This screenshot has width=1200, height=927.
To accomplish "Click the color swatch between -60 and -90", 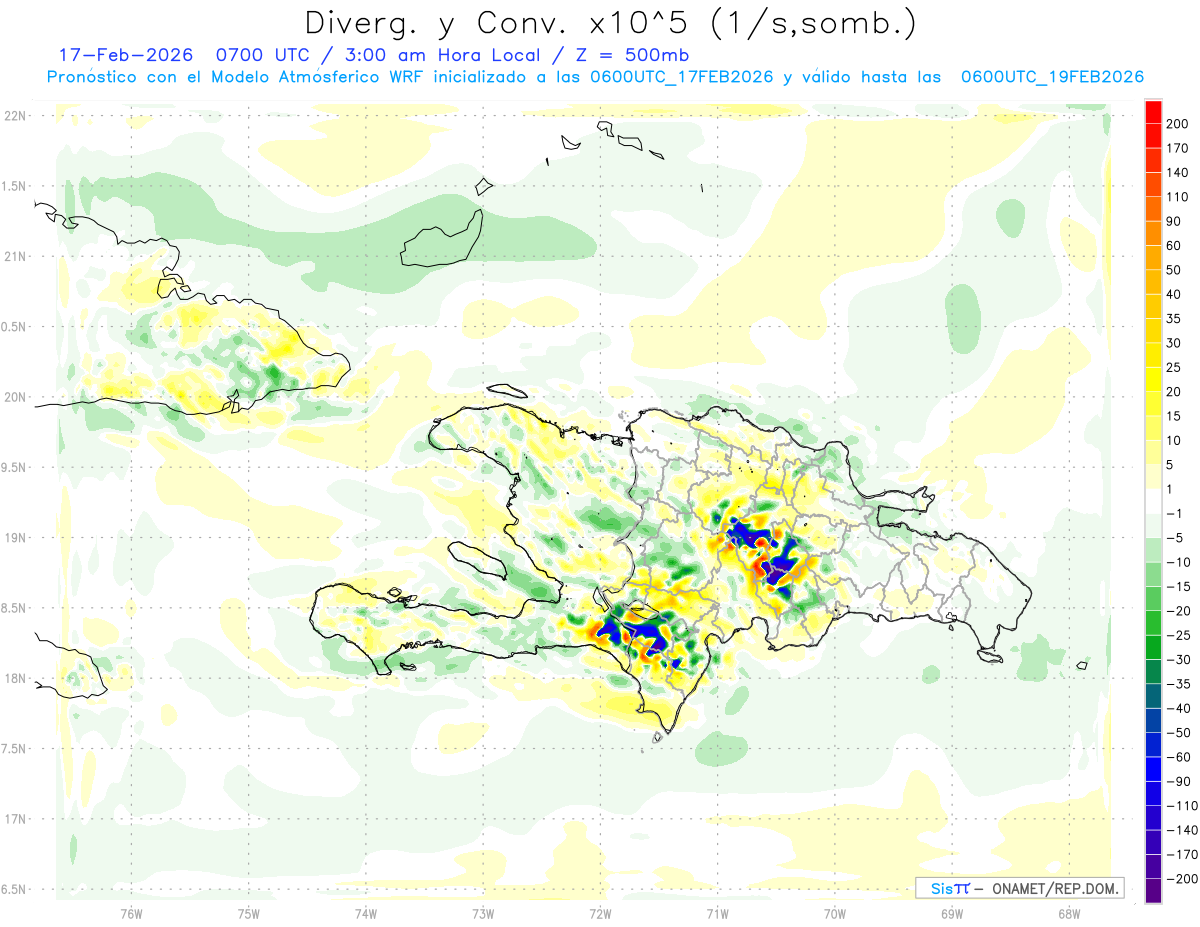I will [x=1153, y=769].
